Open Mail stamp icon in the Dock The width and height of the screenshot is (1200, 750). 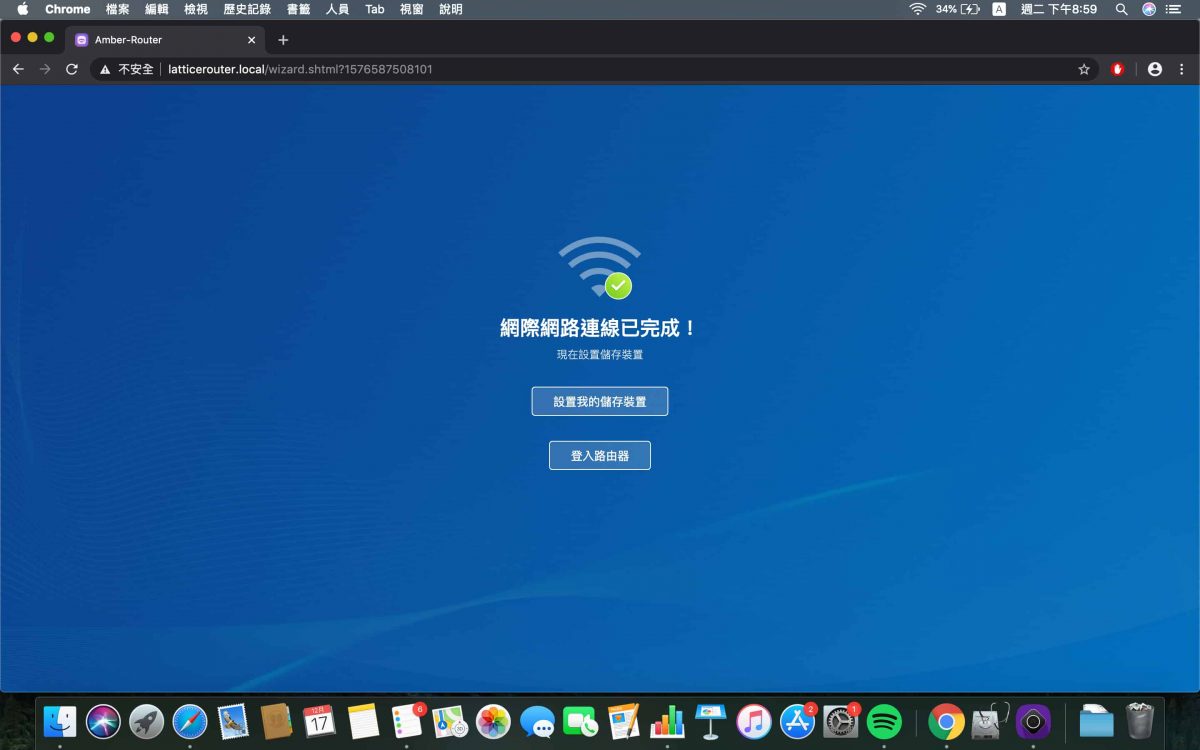click(x=233, y=721)
